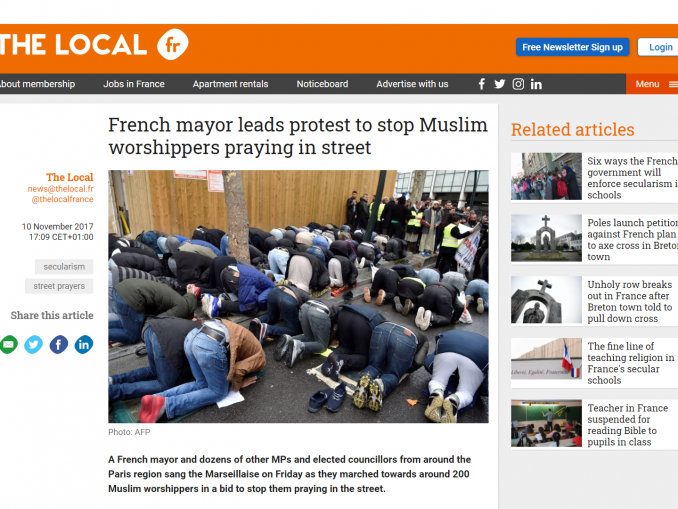Screen dimensions: 678x509
Task: Open the Twitter icon in navigation bar
Action: tap(499, 84)
